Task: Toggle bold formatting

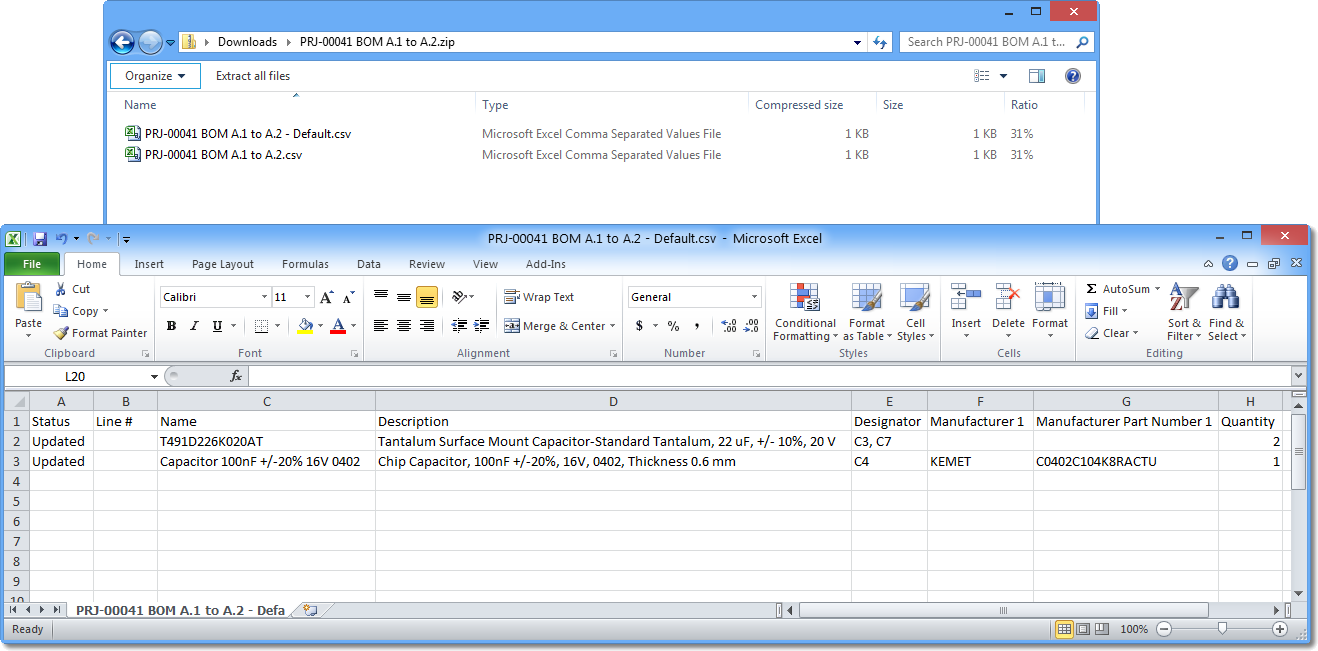Action: click(170, 327)
